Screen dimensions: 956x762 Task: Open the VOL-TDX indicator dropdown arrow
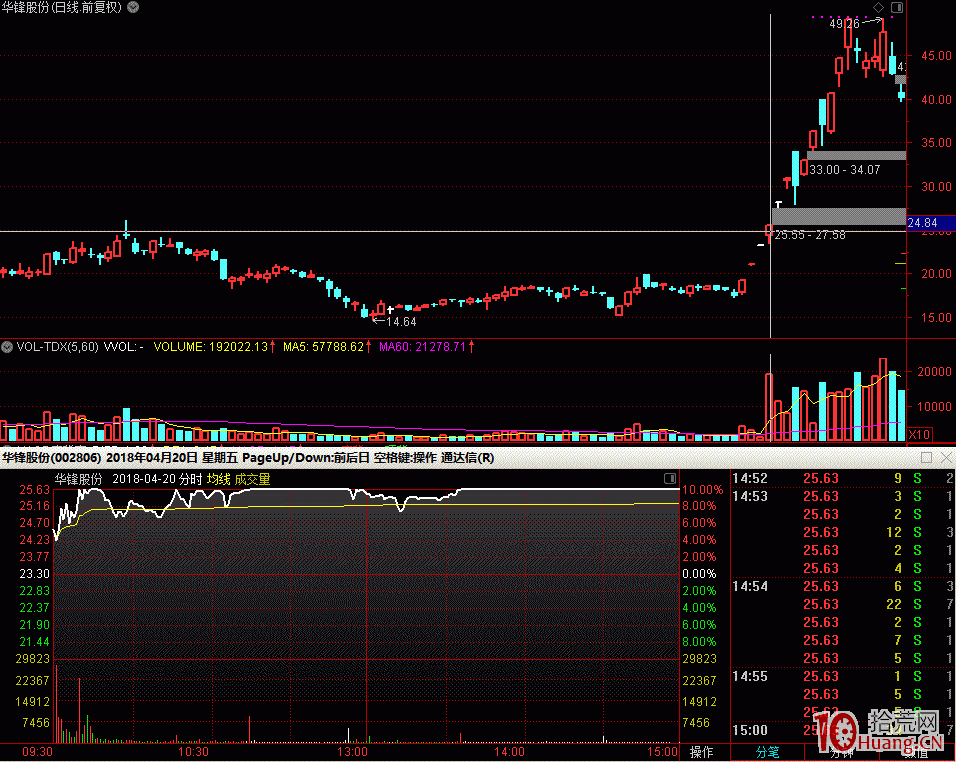(x=8, y=347)
